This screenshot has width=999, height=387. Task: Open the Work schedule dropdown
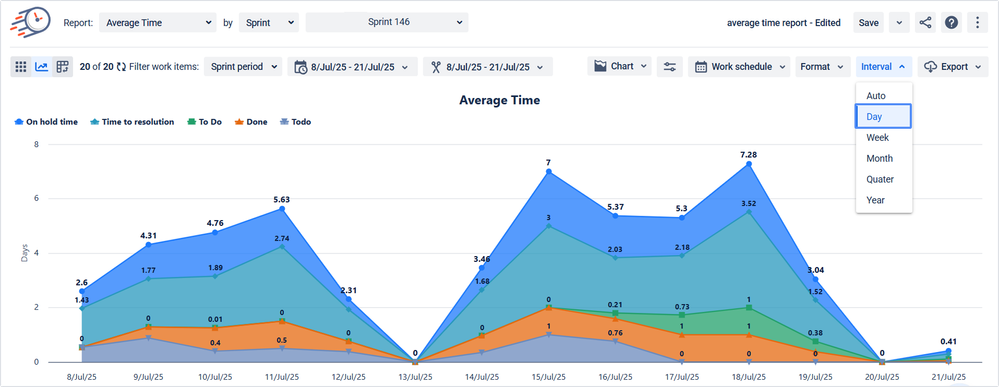[x=739, y=66]
